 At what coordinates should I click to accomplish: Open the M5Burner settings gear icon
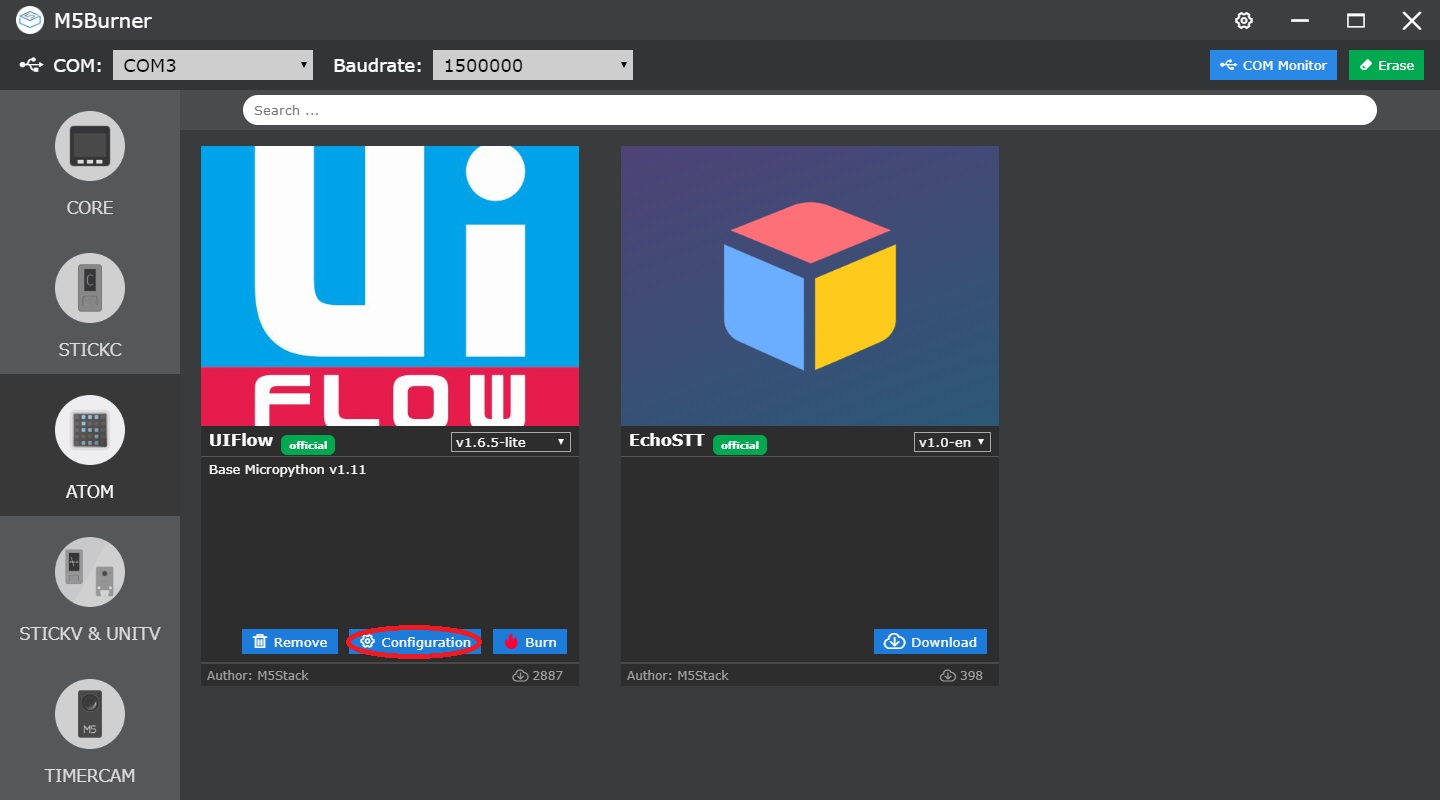click(1243, 20)
